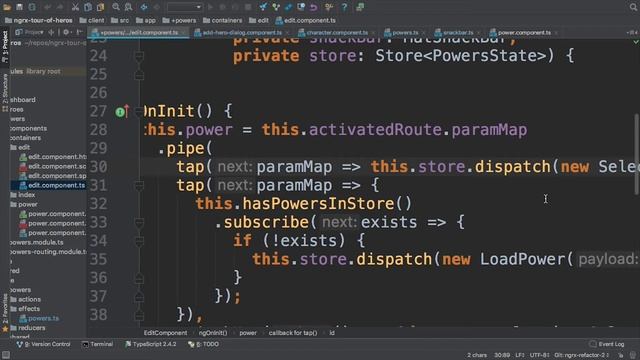Click the Copy toolbar icon
Image resolution: width=640 pixels, height=360 pixels.
tap(88, 7)
